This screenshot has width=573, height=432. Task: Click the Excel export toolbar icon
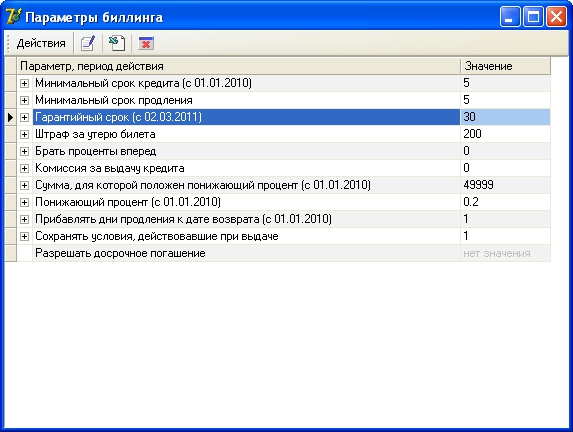click(x=117, y=43)
